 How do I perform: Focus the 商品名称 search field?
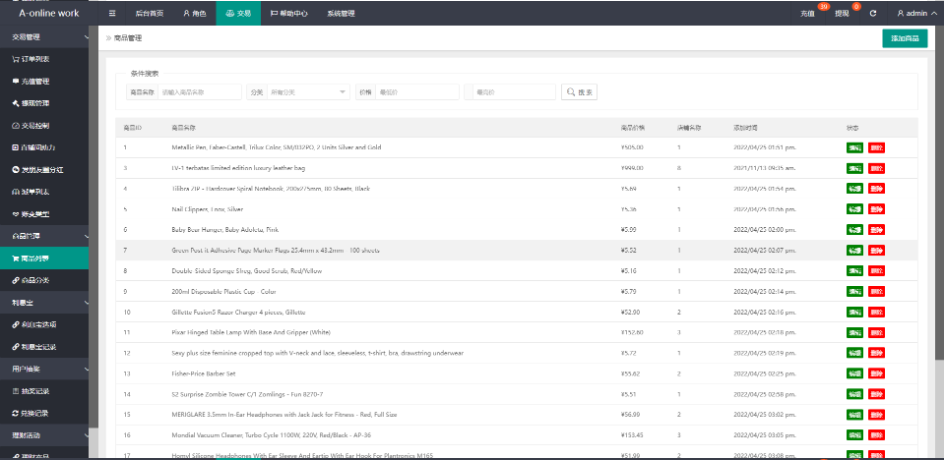(x=199, y=92)
